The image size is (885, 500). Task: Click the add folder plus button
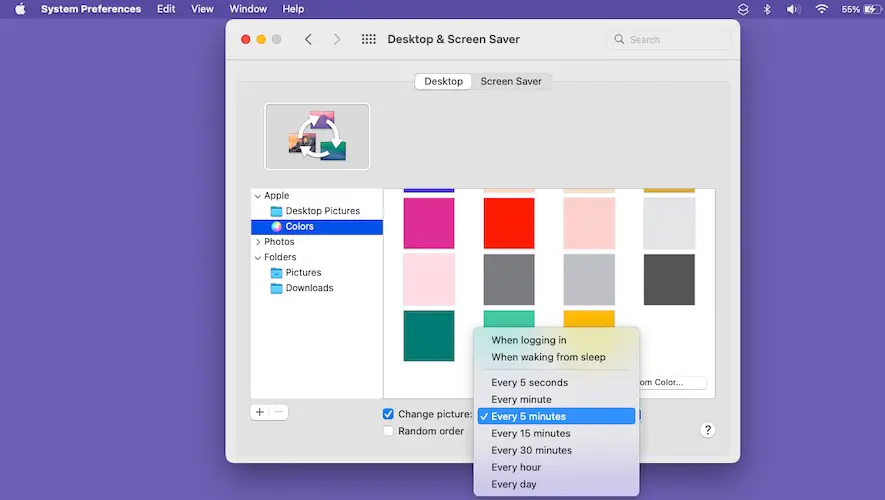coord(260,412)
